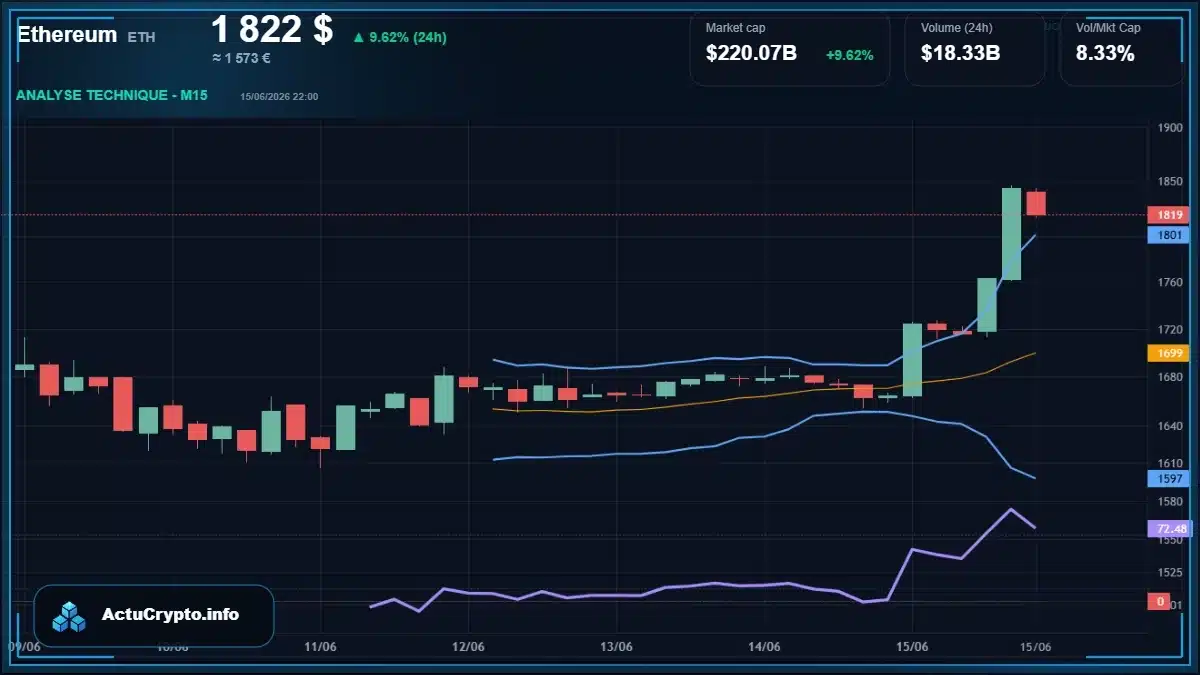Click the 8.33% Vol/Mkt Cap value
The image size is (1200, 675).
point(1105,54)
